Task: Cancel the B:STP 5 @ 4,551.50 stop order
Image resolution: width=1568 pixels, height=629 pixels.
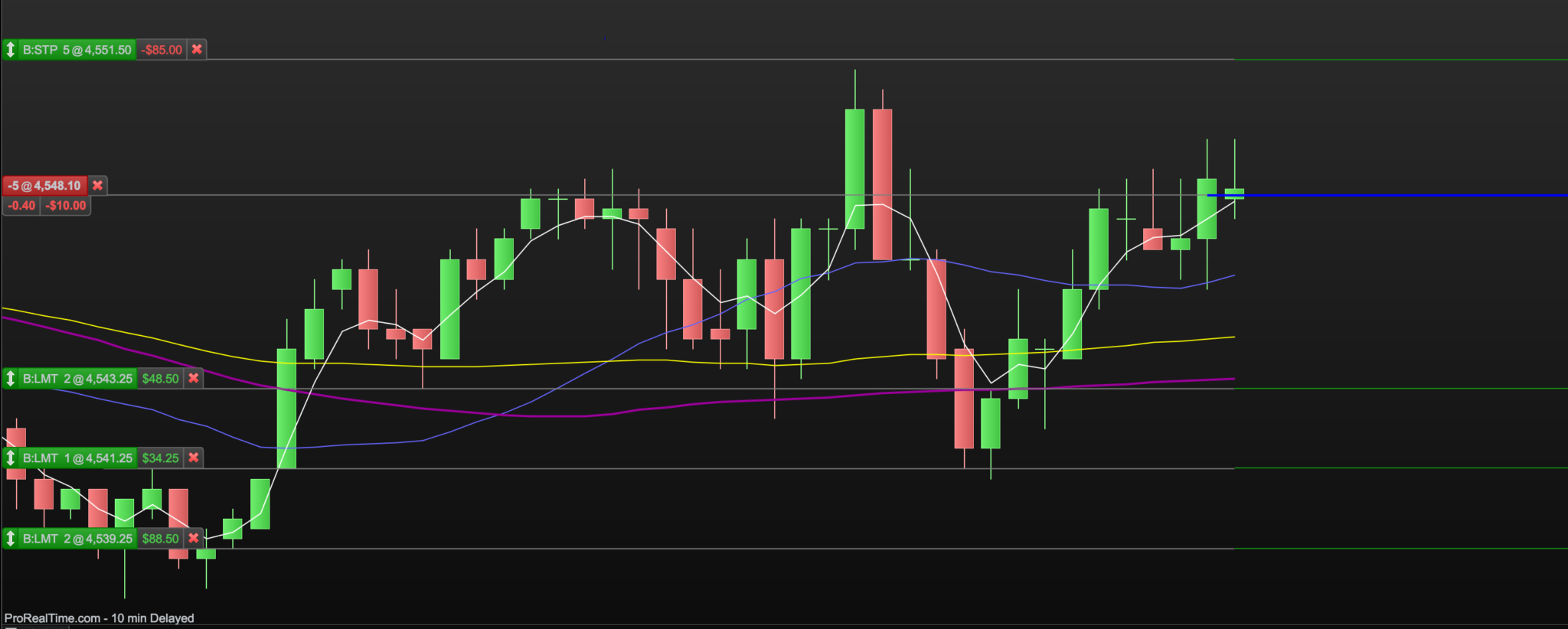Action: [197, 50]
